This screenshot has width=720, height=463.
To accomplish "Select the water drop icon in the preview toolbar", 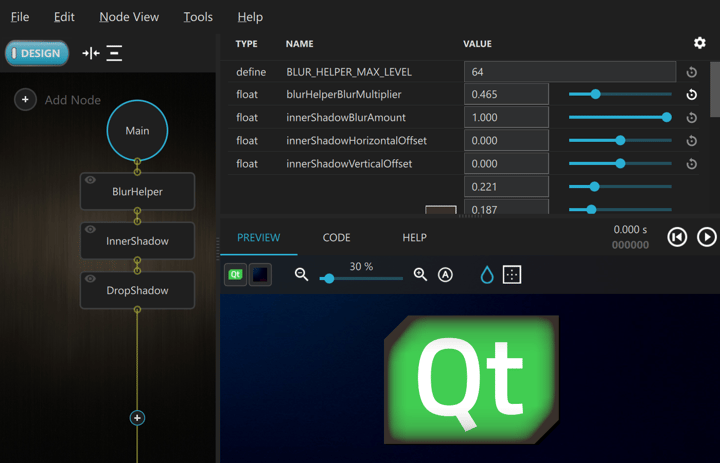I will coord(487,275).
